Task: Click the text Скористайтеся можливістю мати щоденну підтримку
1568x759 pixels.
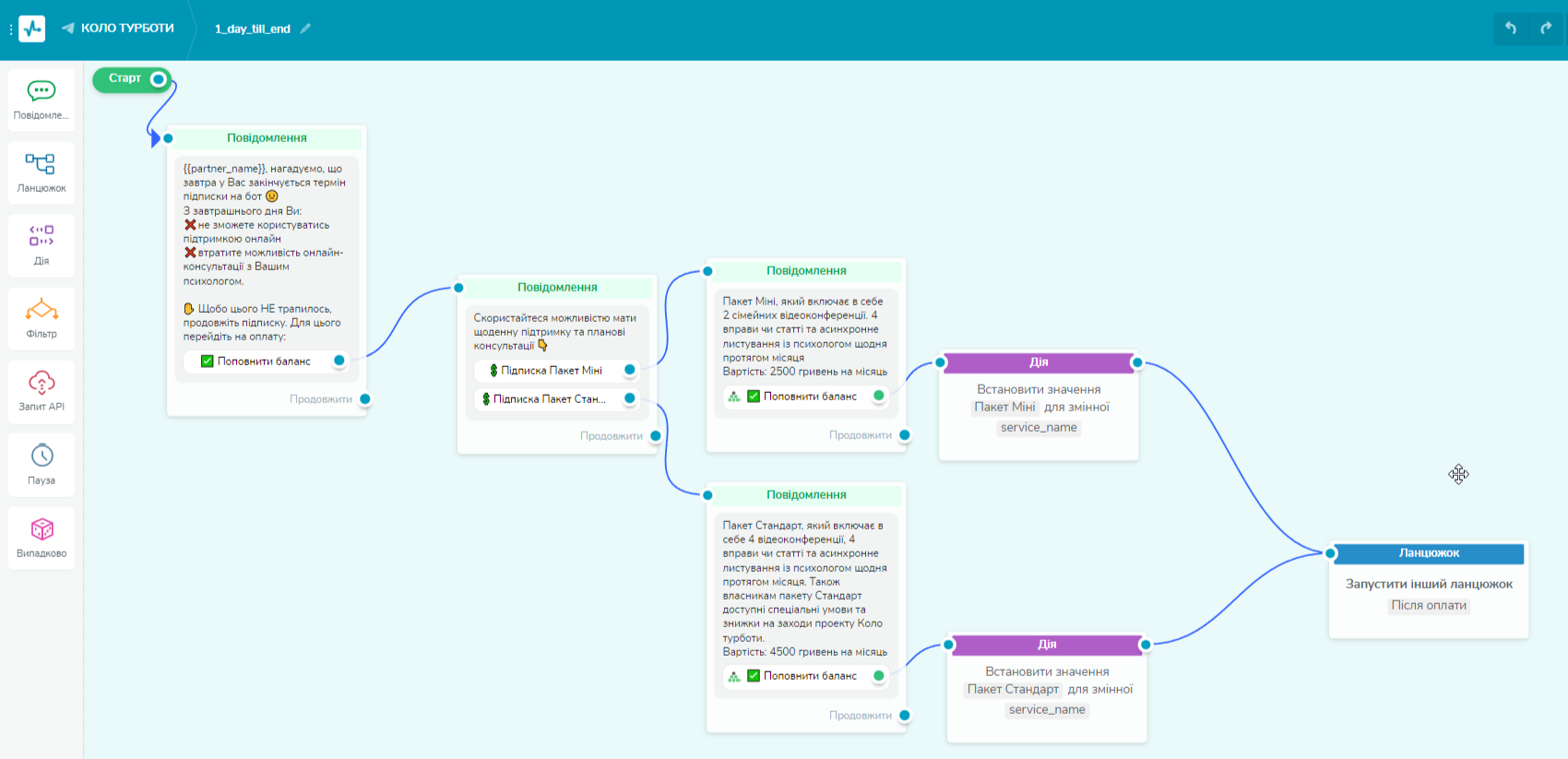Action: click(x=555, y=332)
